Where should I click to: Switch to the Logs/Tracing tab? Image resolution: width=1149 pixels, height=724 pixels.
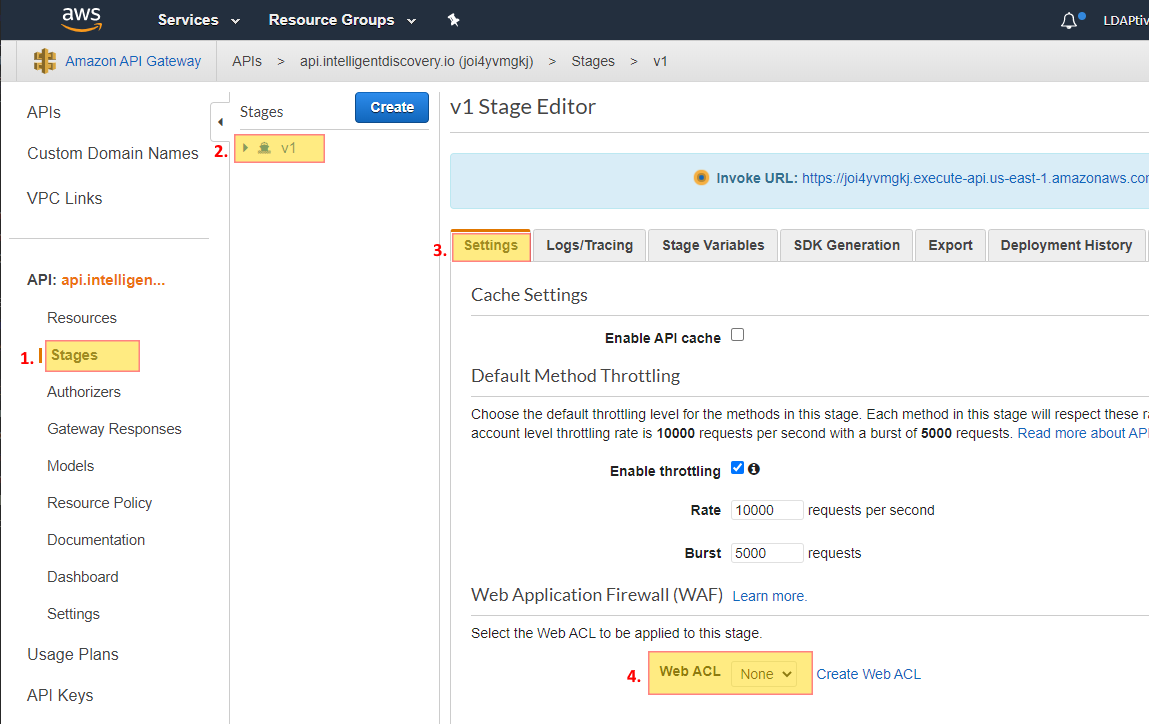pyautogui.click(x=590, y=245)
